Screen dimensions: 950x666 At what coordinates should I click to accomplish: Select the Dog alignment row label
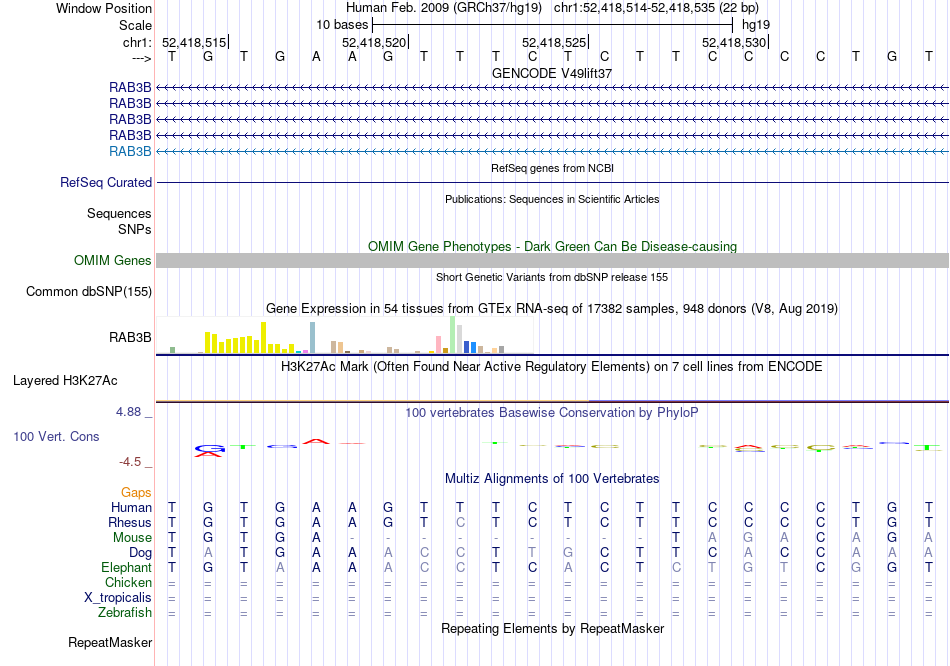pyautogui.click(x=140, y=553)
